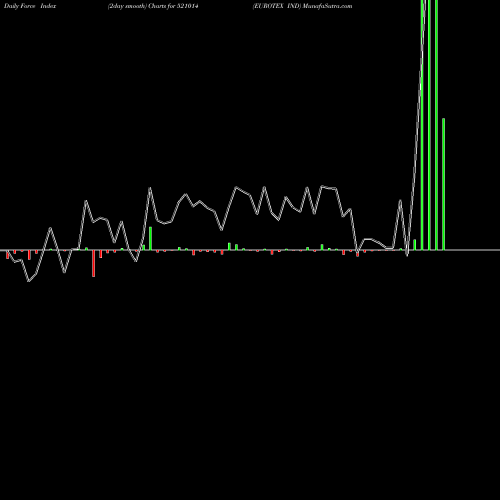Image resolution: width=500 pixels, height=500 pixels.
Task: Click the 'Daily Force Index' title text
Action: (x=30, y=6)
